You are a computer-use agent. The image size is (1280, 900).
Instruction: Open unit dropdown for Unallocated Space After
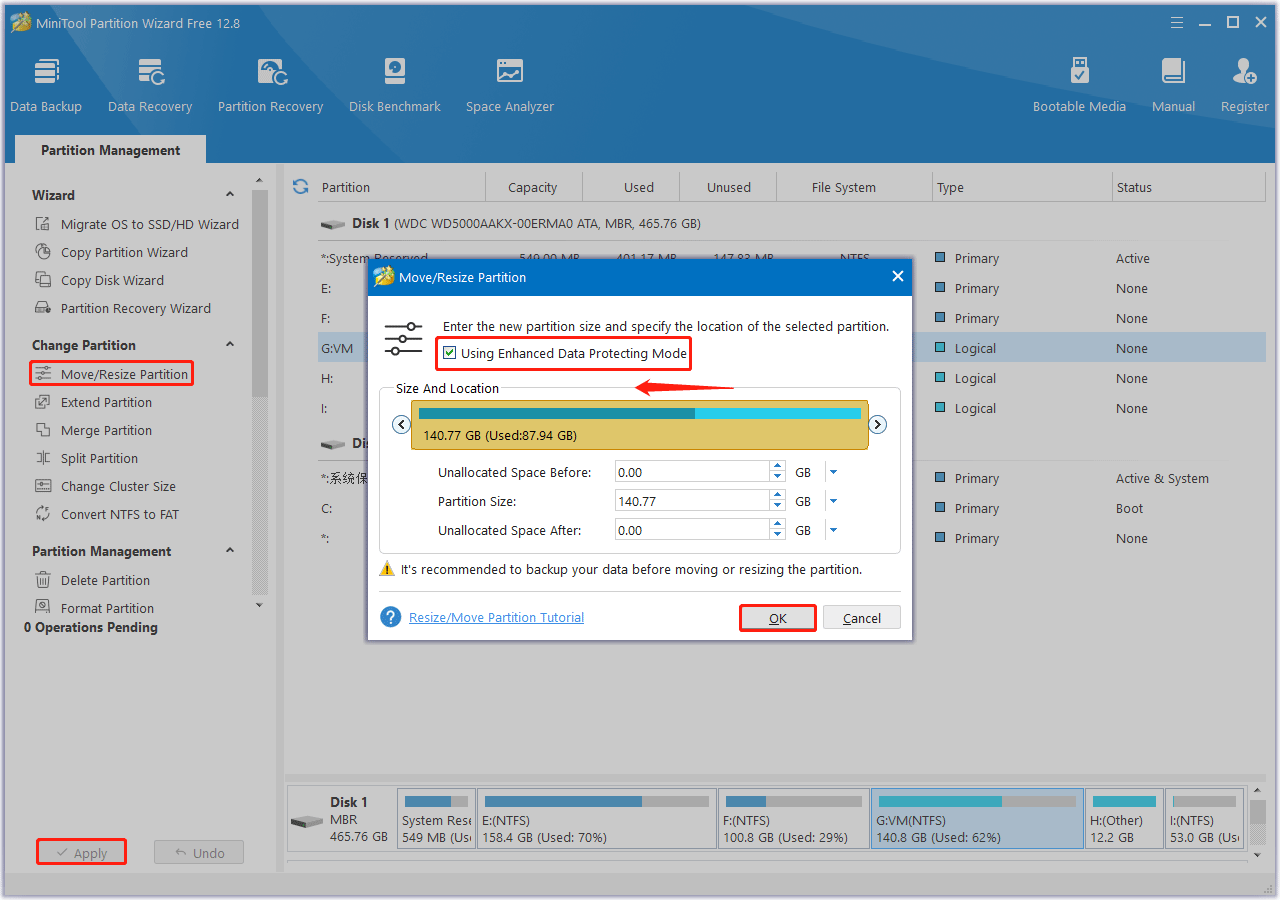(833, 530)
